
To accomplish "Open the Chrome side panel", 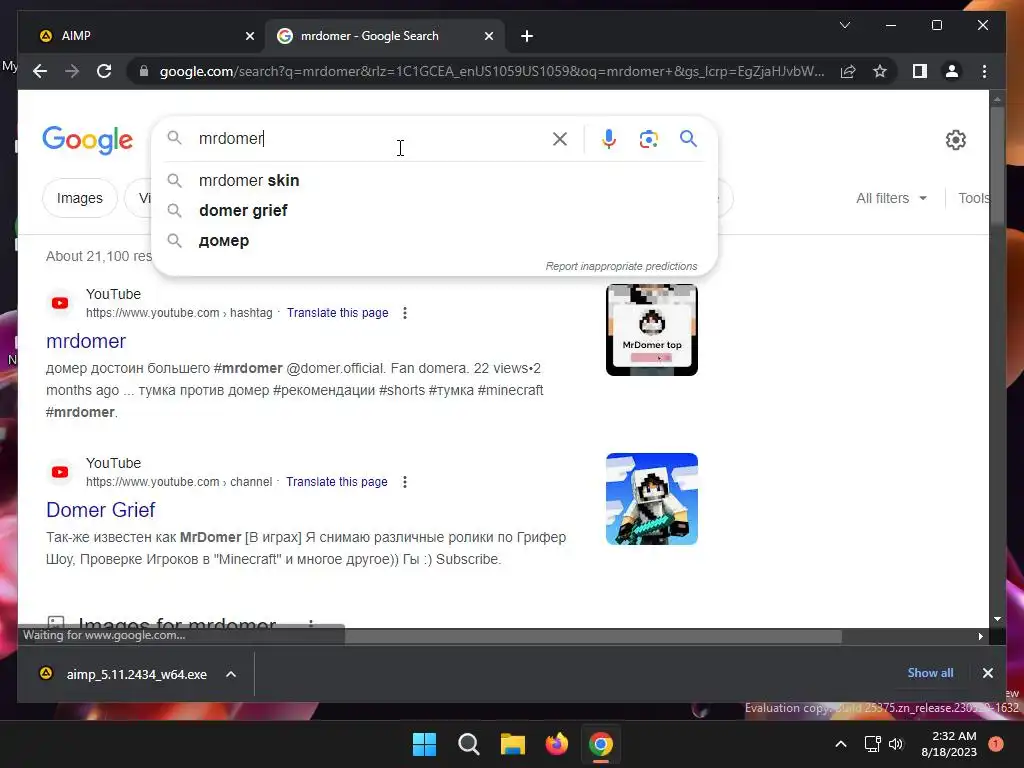I will click(x=920, y=71).
